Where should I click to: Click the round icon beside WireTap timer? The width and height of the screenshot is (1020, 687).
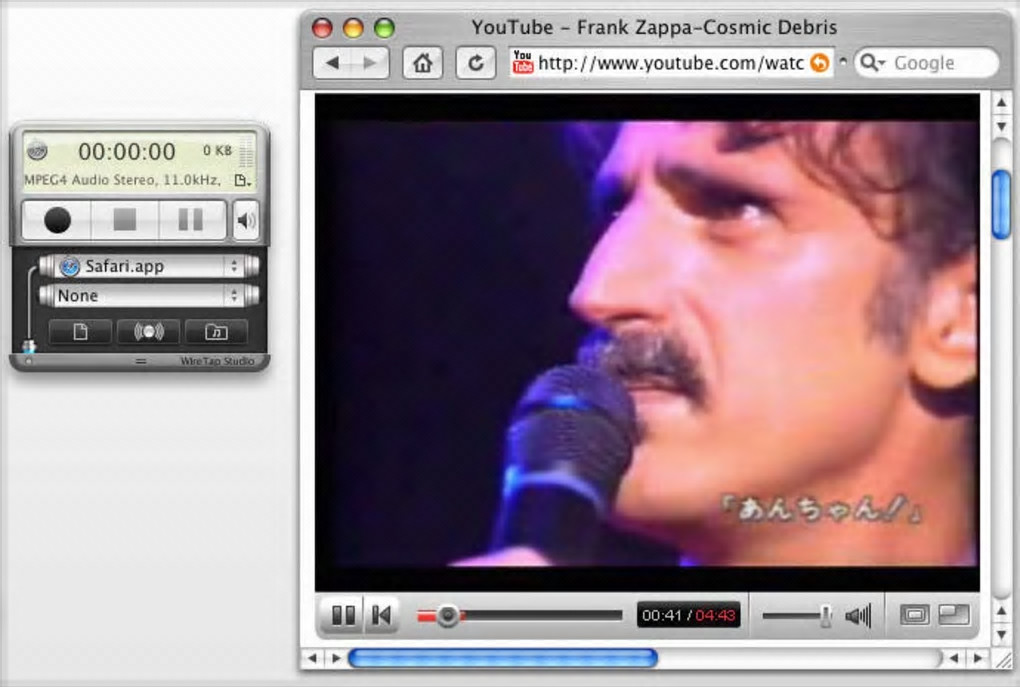[37, 150]
